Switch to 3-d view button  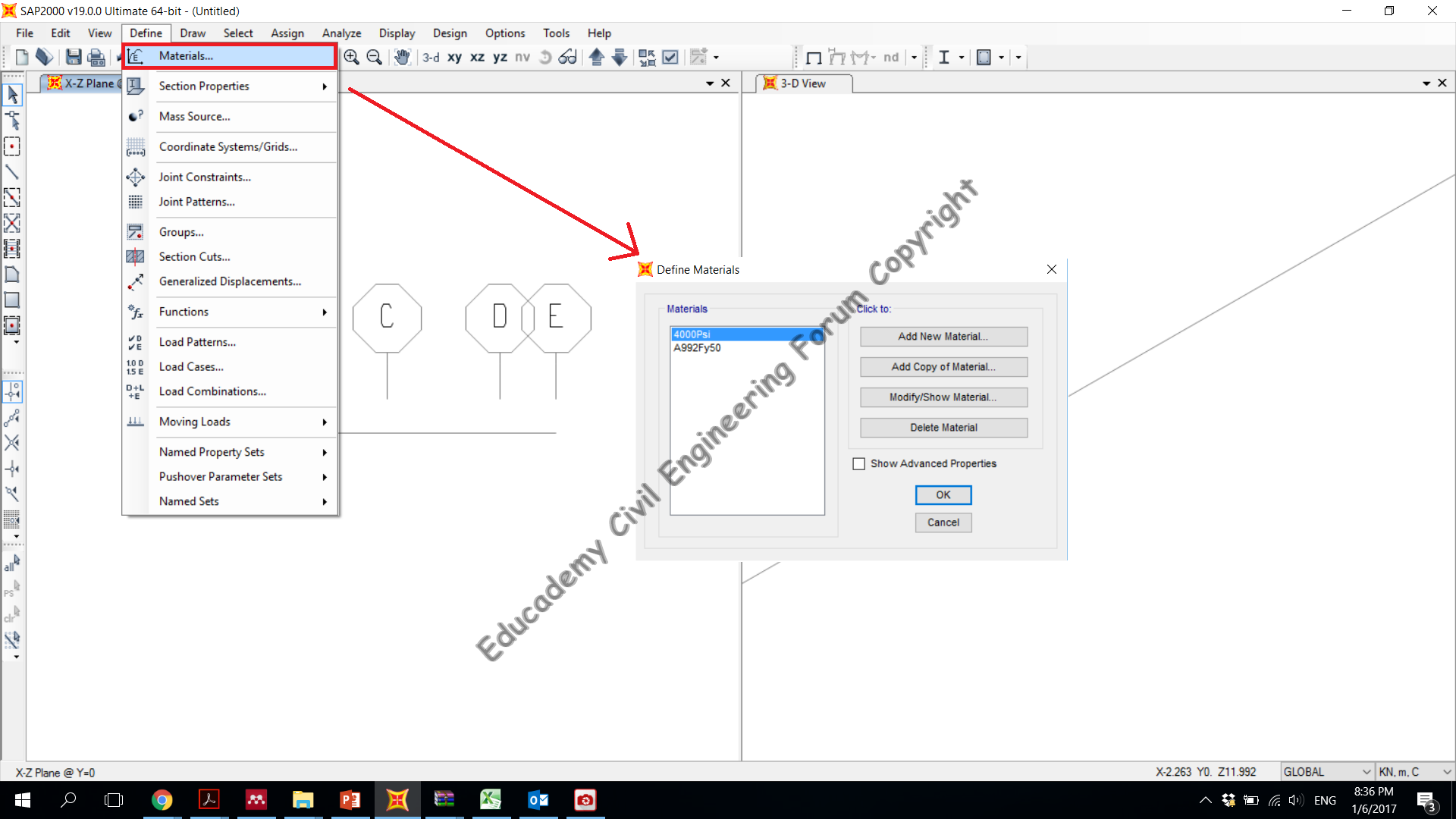tap(431, 57)
